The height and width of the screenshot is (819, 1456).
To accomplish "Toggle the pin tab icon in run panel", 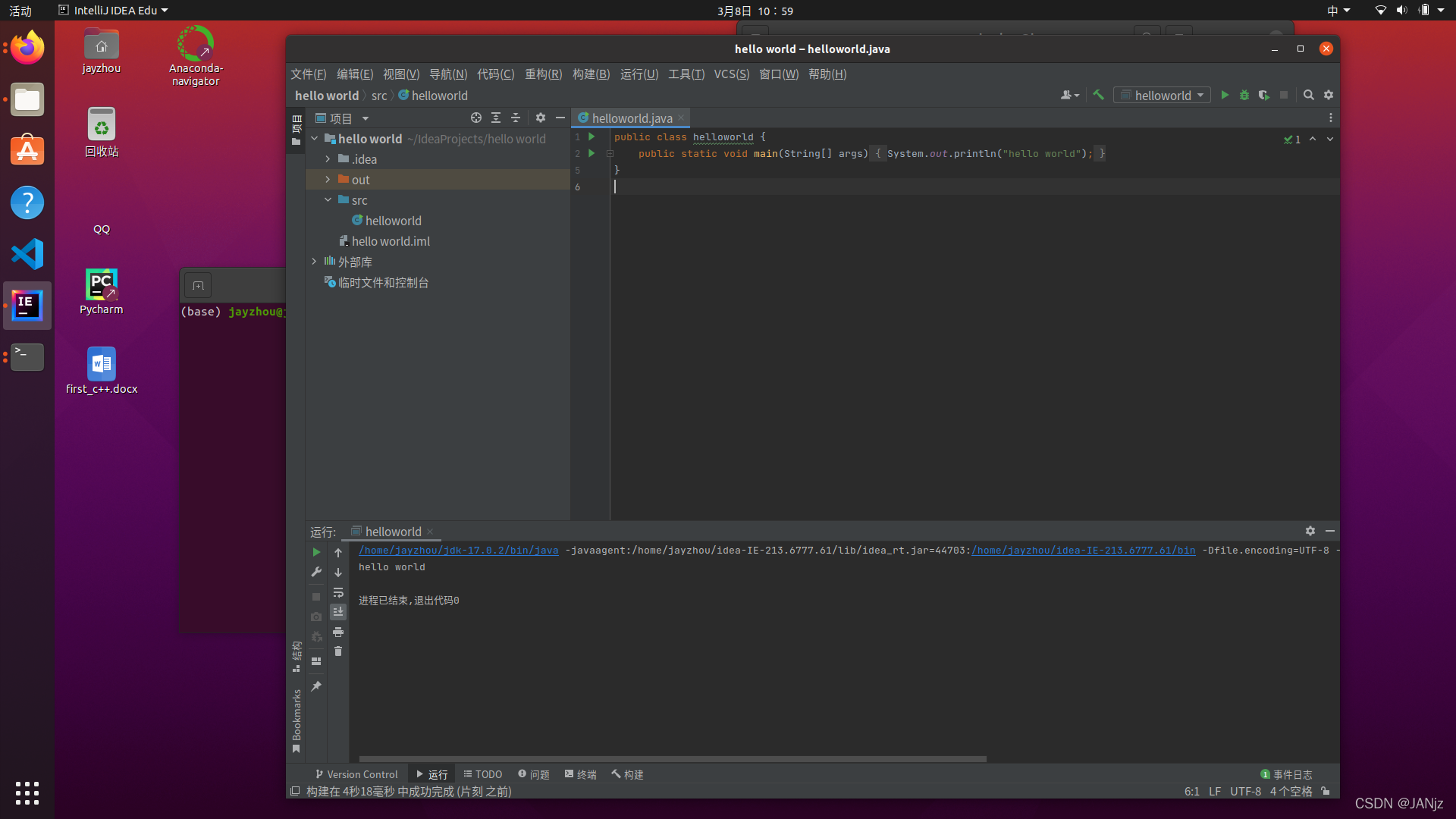I will pos(316,686).
